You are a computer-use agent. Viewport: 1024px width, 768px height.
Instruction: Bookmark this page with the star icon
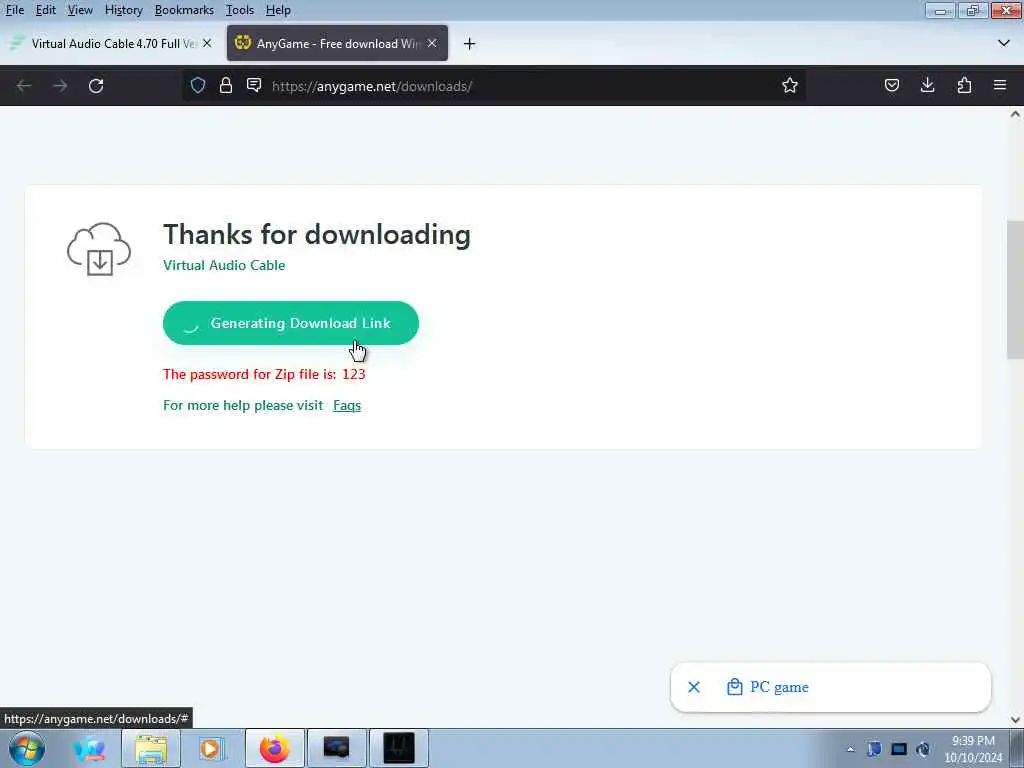point(790,86)
